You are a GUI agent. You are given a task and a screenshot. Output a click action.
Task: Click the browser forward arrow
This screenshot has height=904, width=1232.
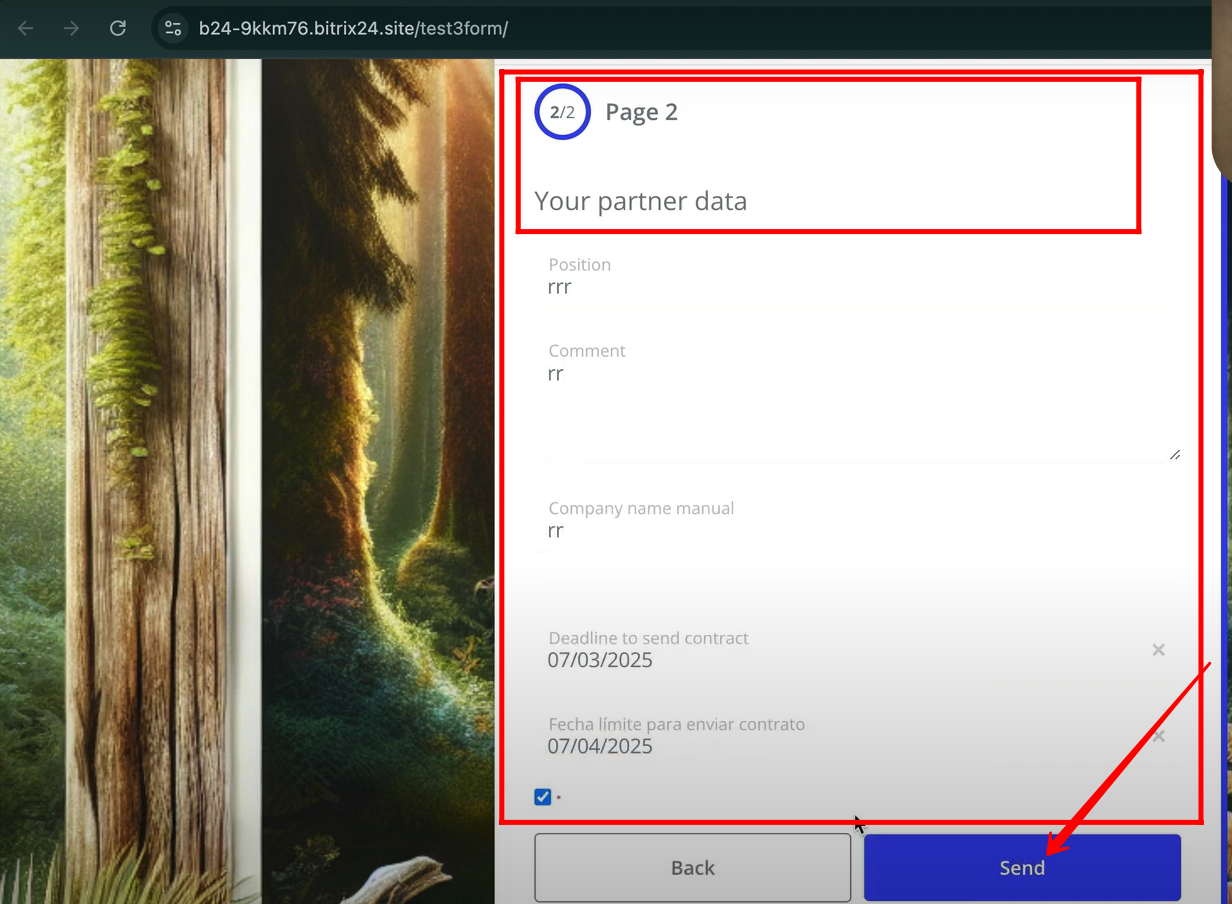pyautogui.click(x=71, y=28)
